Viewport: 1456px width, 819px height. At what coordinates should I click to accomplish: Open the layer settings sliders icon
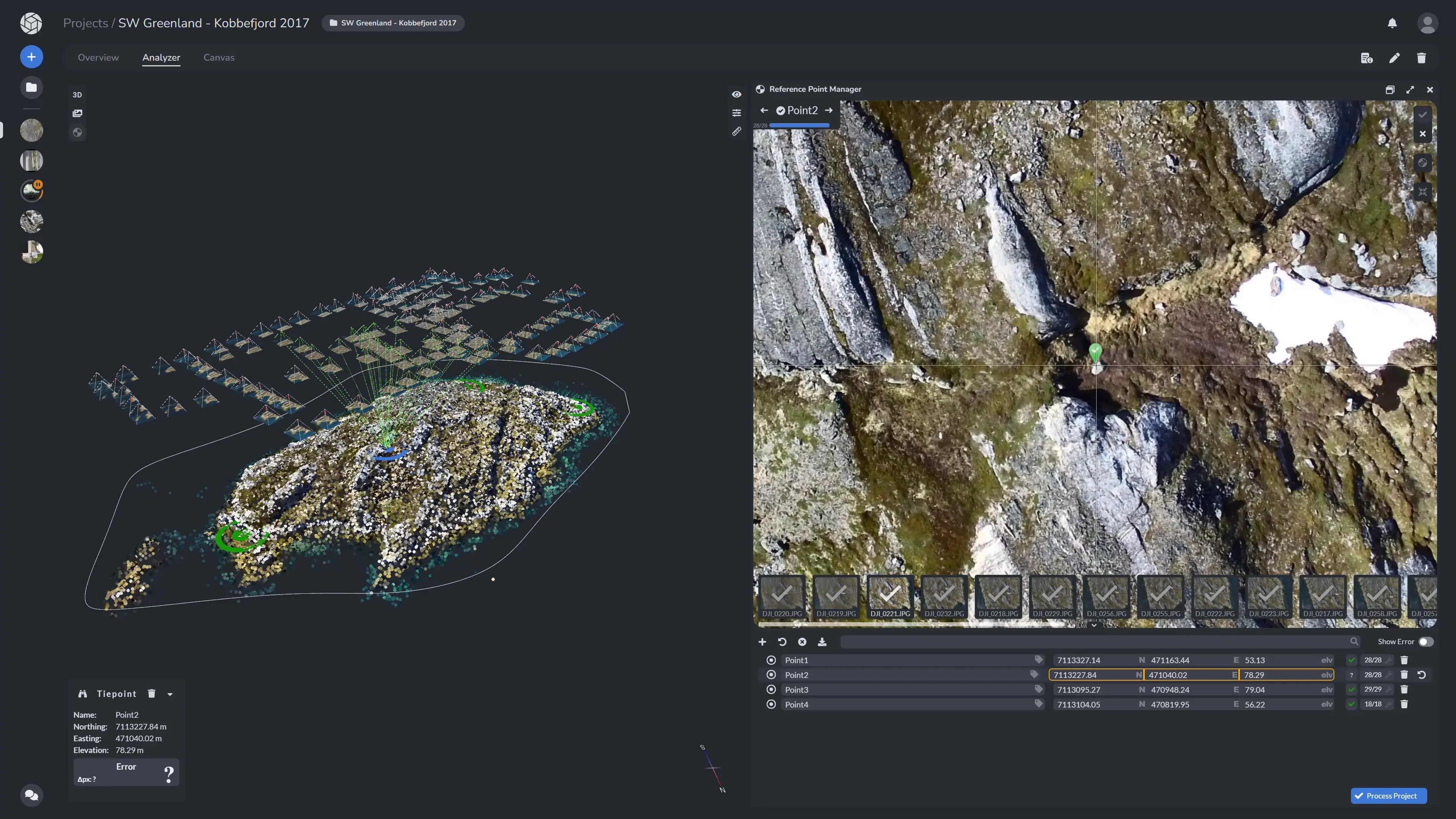pyautogui.click(x=736, y=113)
